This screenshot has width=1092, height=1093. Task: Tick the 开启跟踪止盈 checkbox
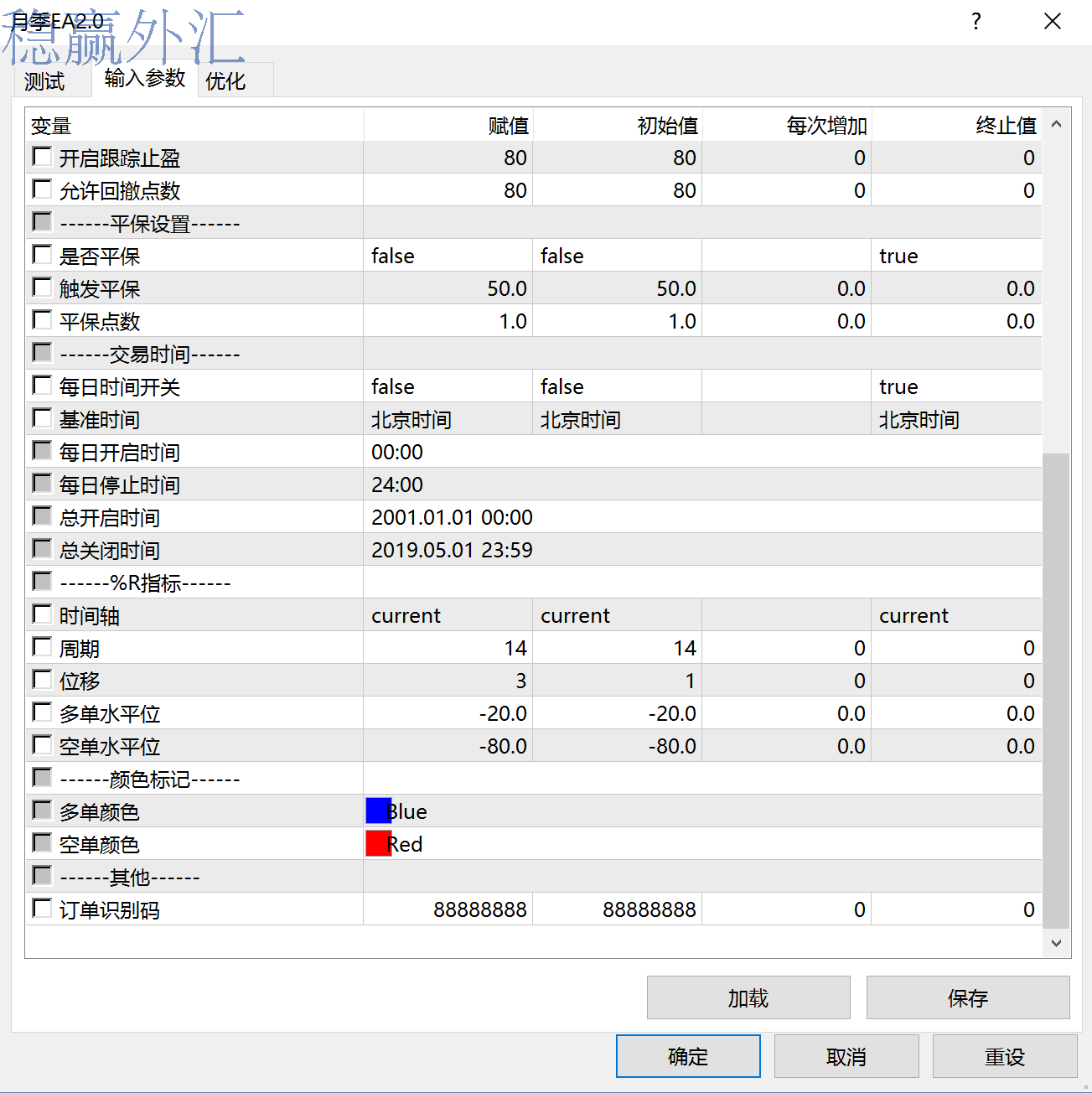tap(42, 157)
